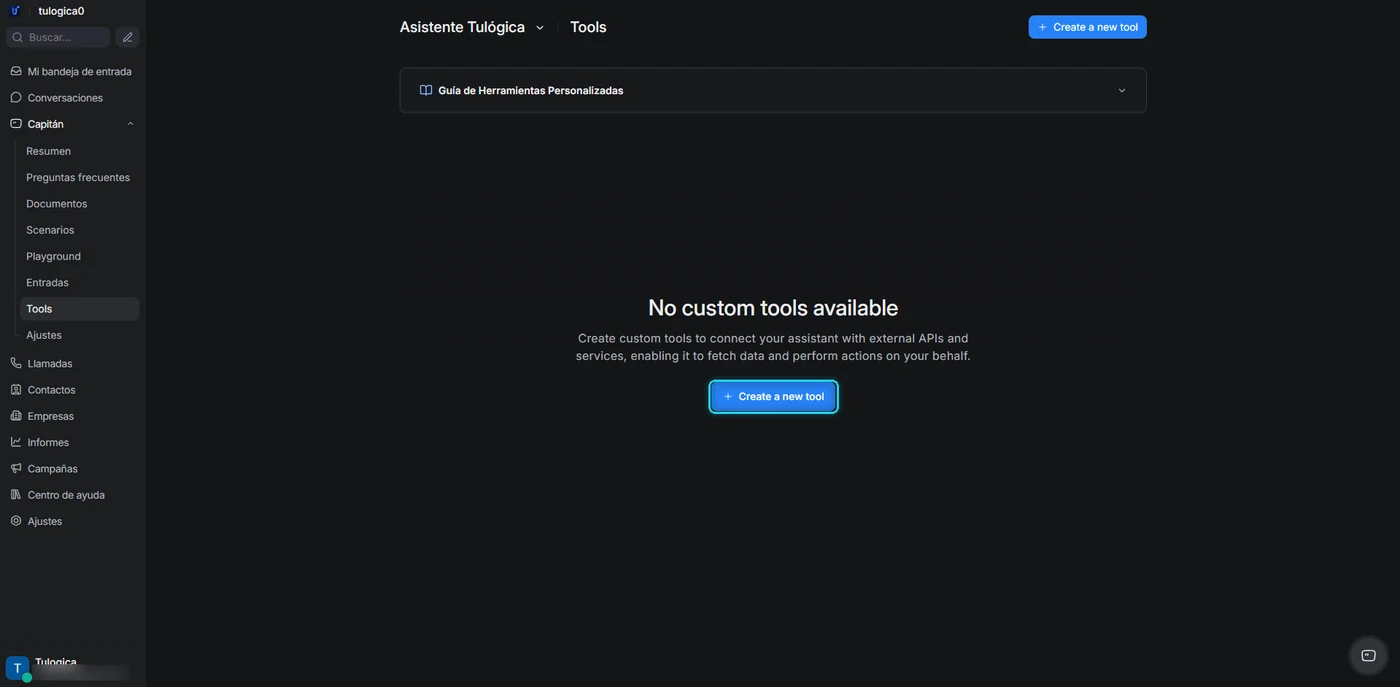1400x687 pixels.
Task: Open the new conversation compose icon
Action: [127, 37]
